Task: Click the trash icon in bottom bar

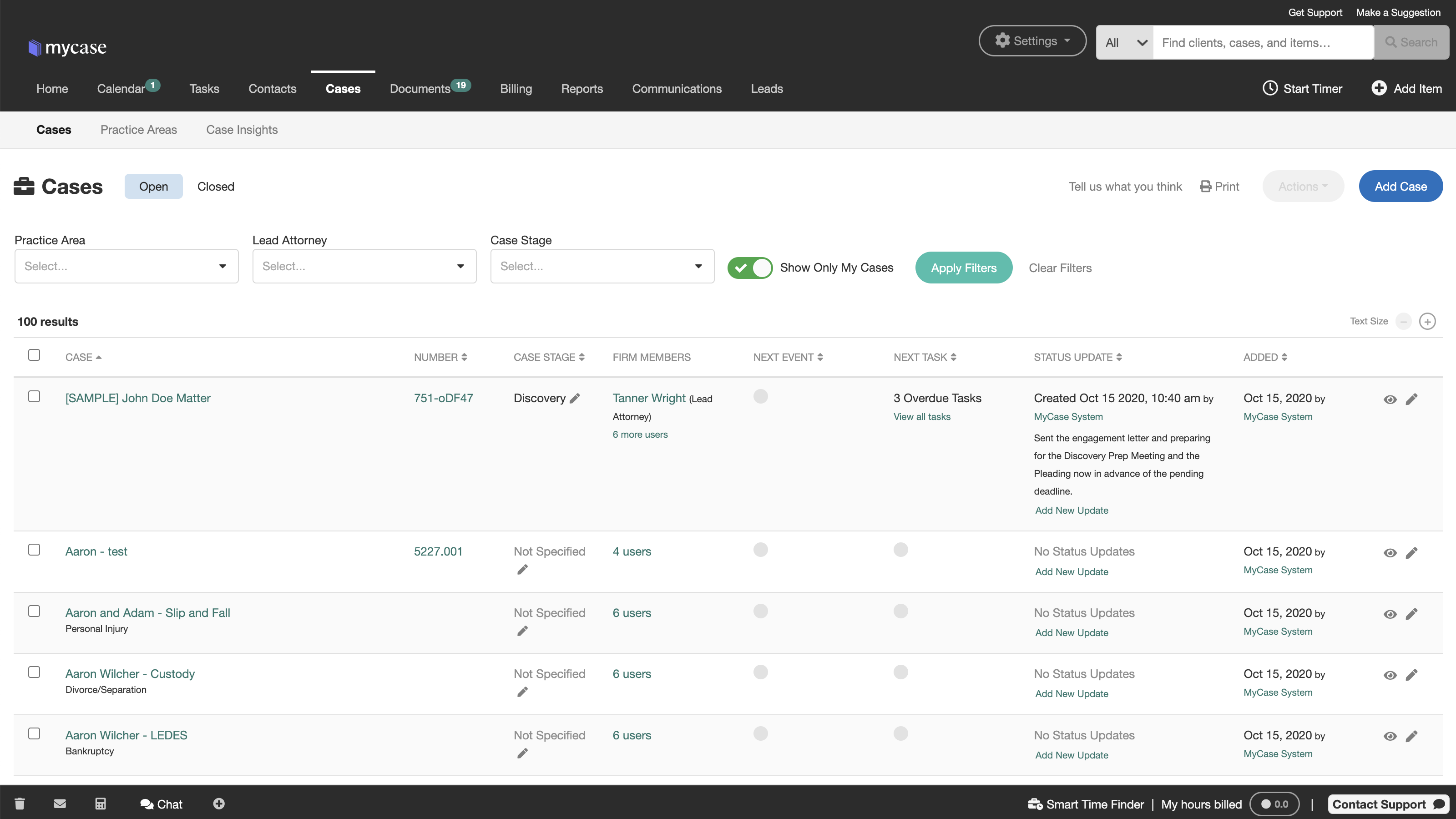Action: [20, 804]
